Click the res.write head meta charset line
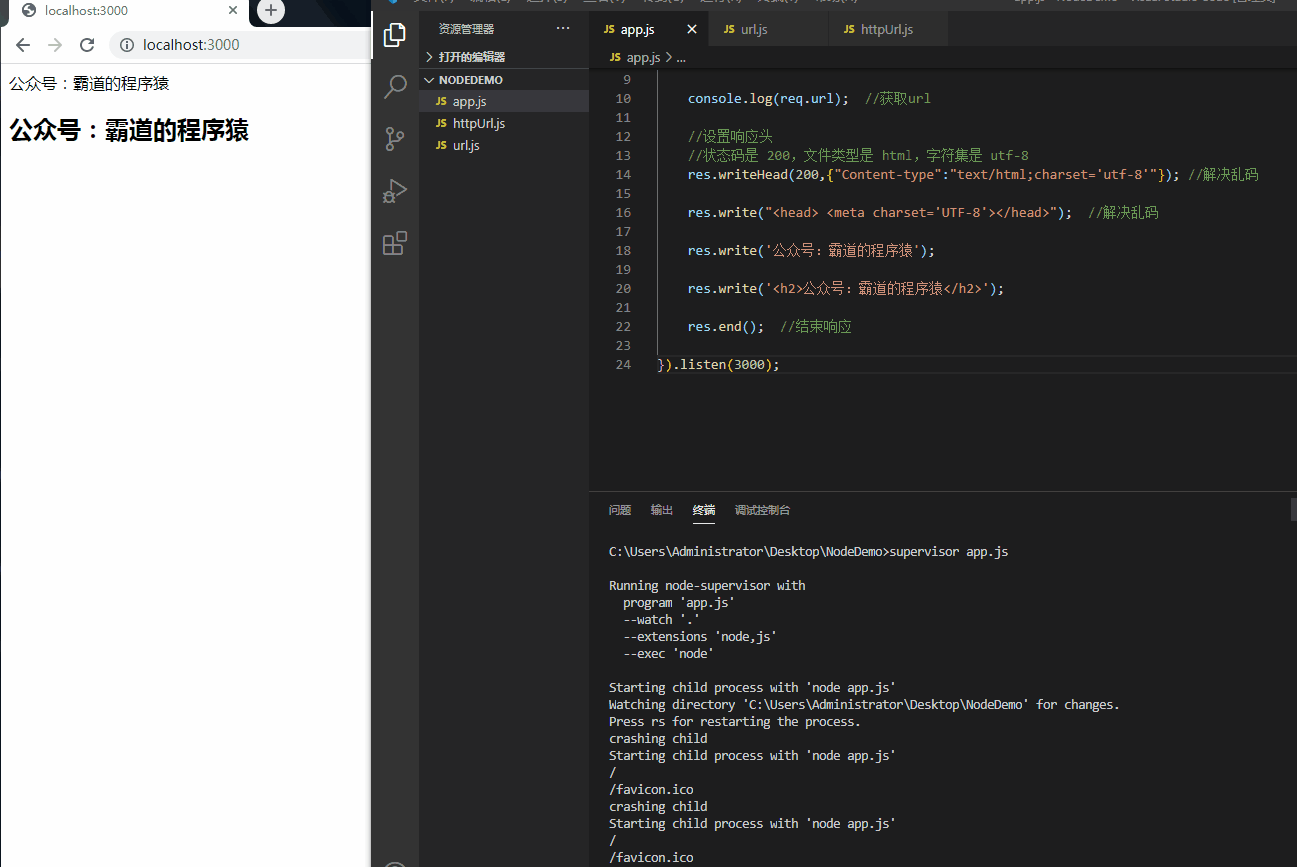The width and height of the screenshot is (1297, 867). click(x=922, y=212)
